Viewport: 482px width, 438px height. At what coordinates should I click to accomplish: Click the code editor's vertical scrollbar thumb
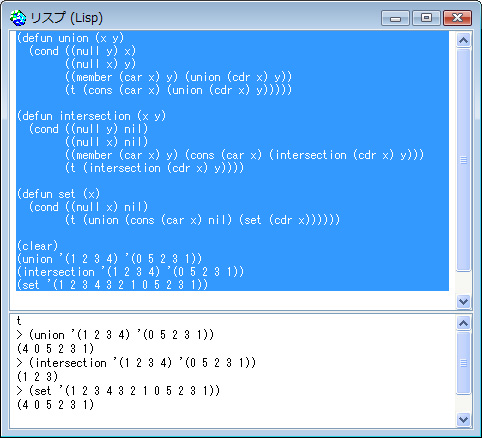(x=463, y=160)
